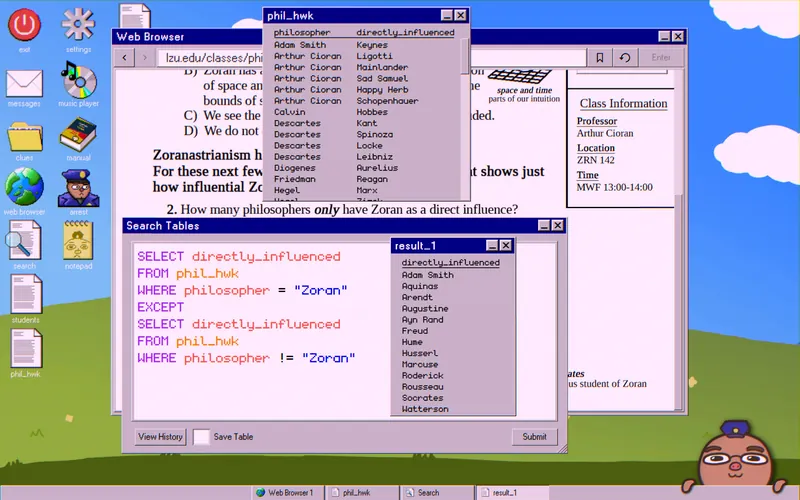Select Hume row in result_1
Viewport: 800px width, 500px height.
[x=412, y=342]
